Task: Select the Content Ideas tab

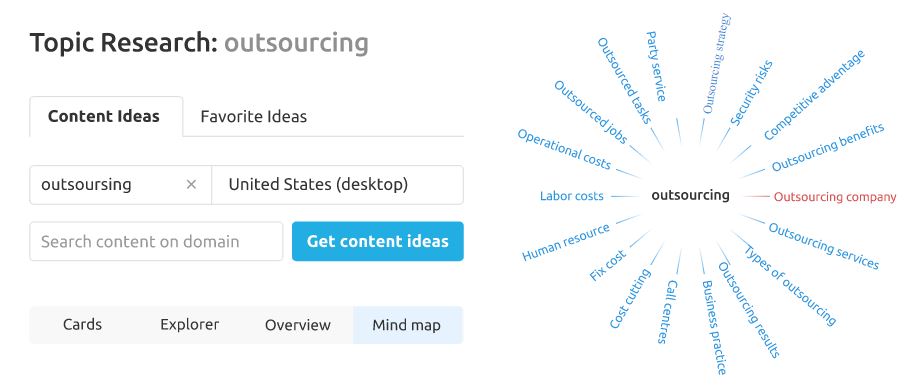Action: coord(104,117)
